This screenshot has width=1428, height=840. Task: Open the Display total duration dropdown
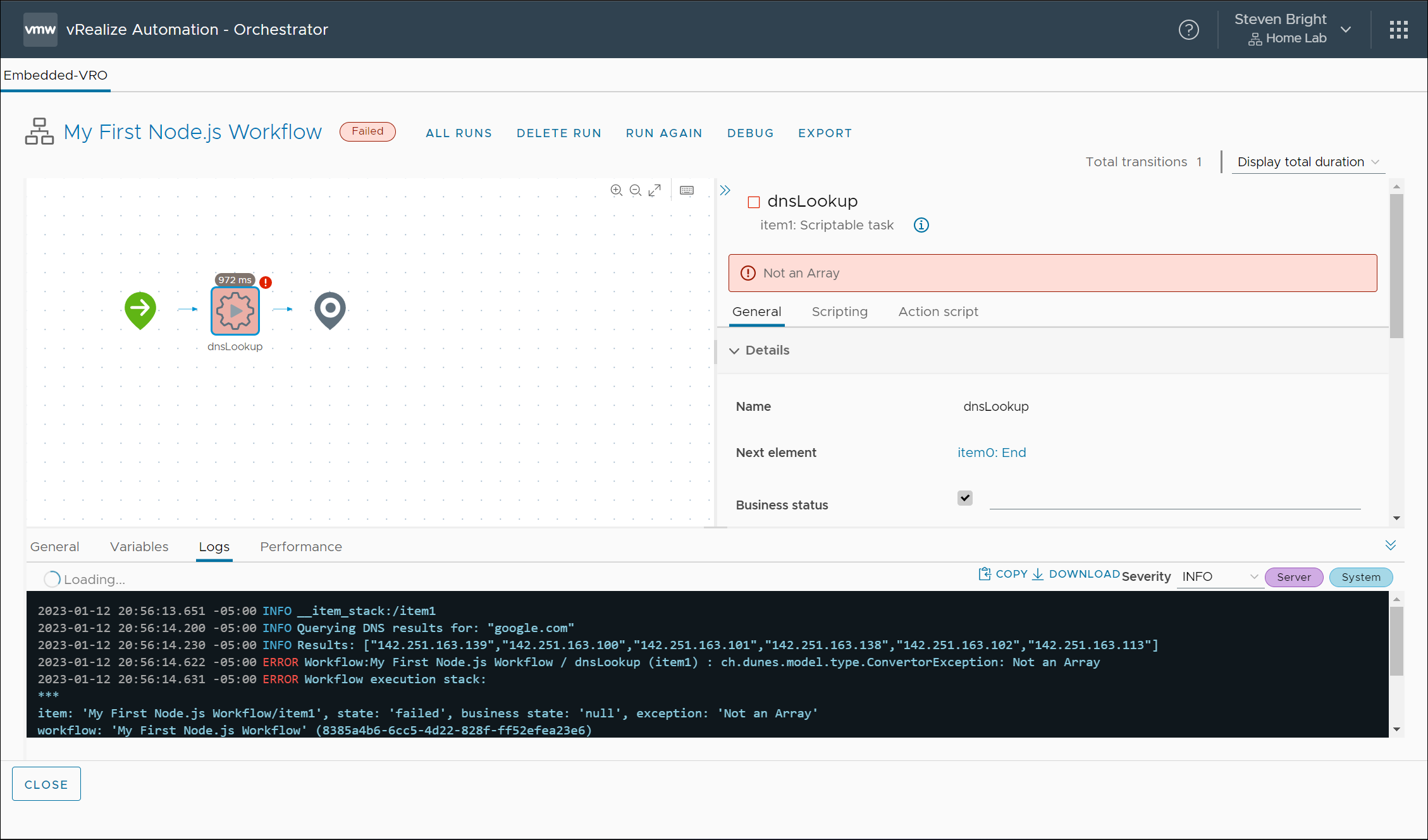[x=1307, y=162]
